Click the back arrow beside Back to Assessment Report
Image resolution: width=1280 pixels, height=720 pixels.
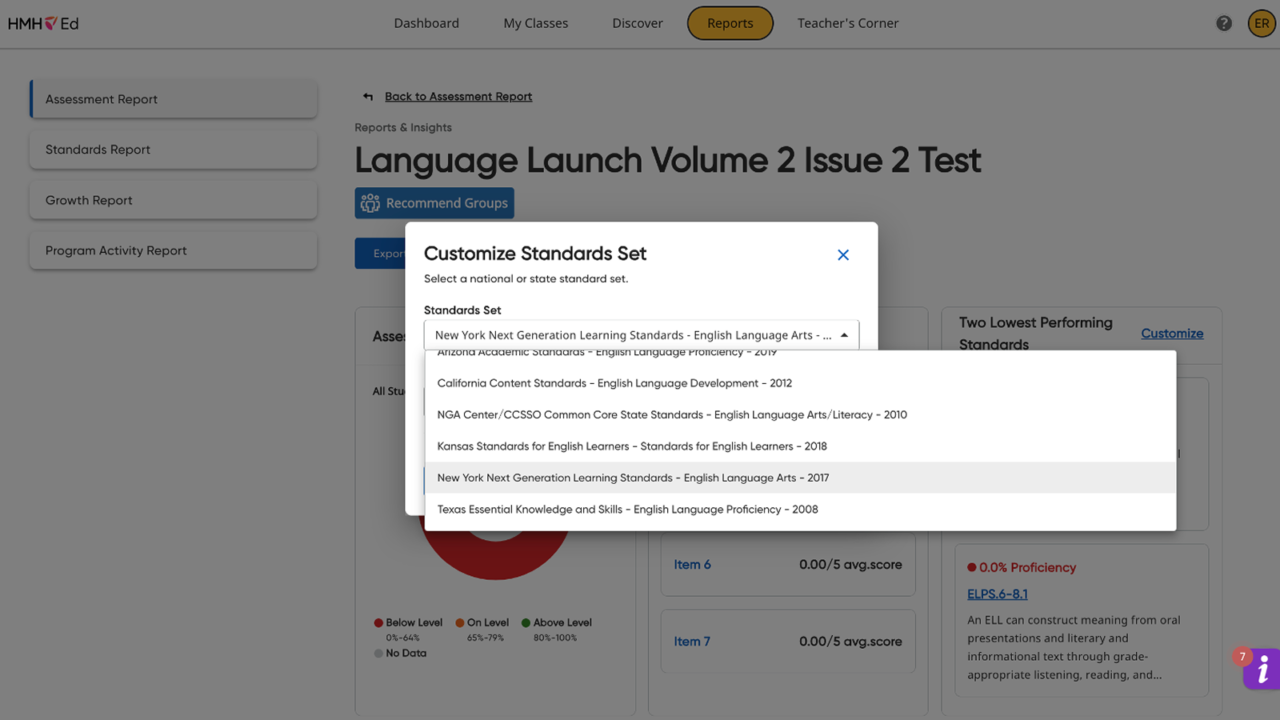pos(368,95)
